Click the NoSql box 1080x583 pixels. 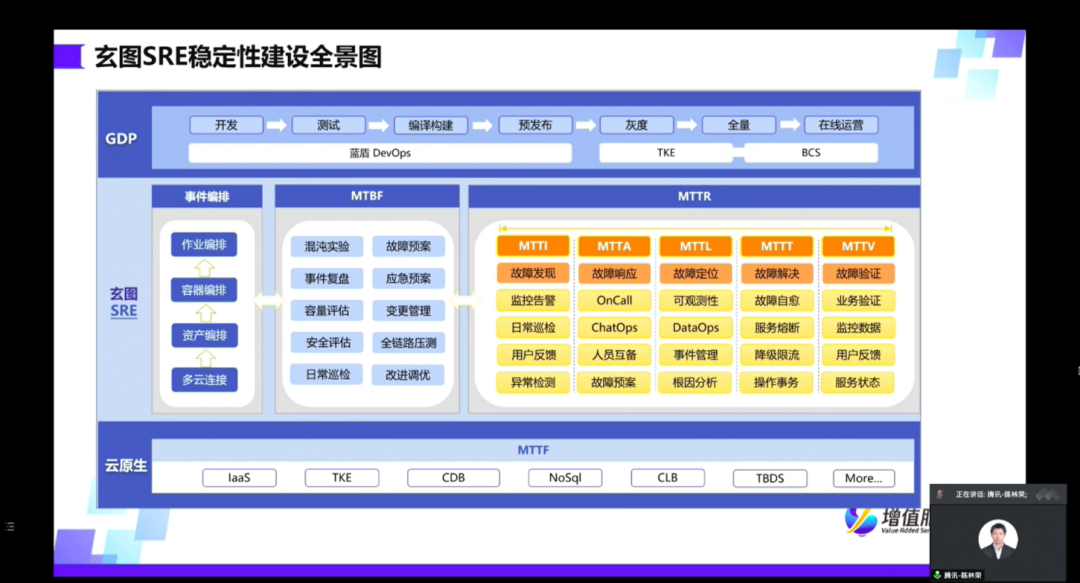click(565, 478)
